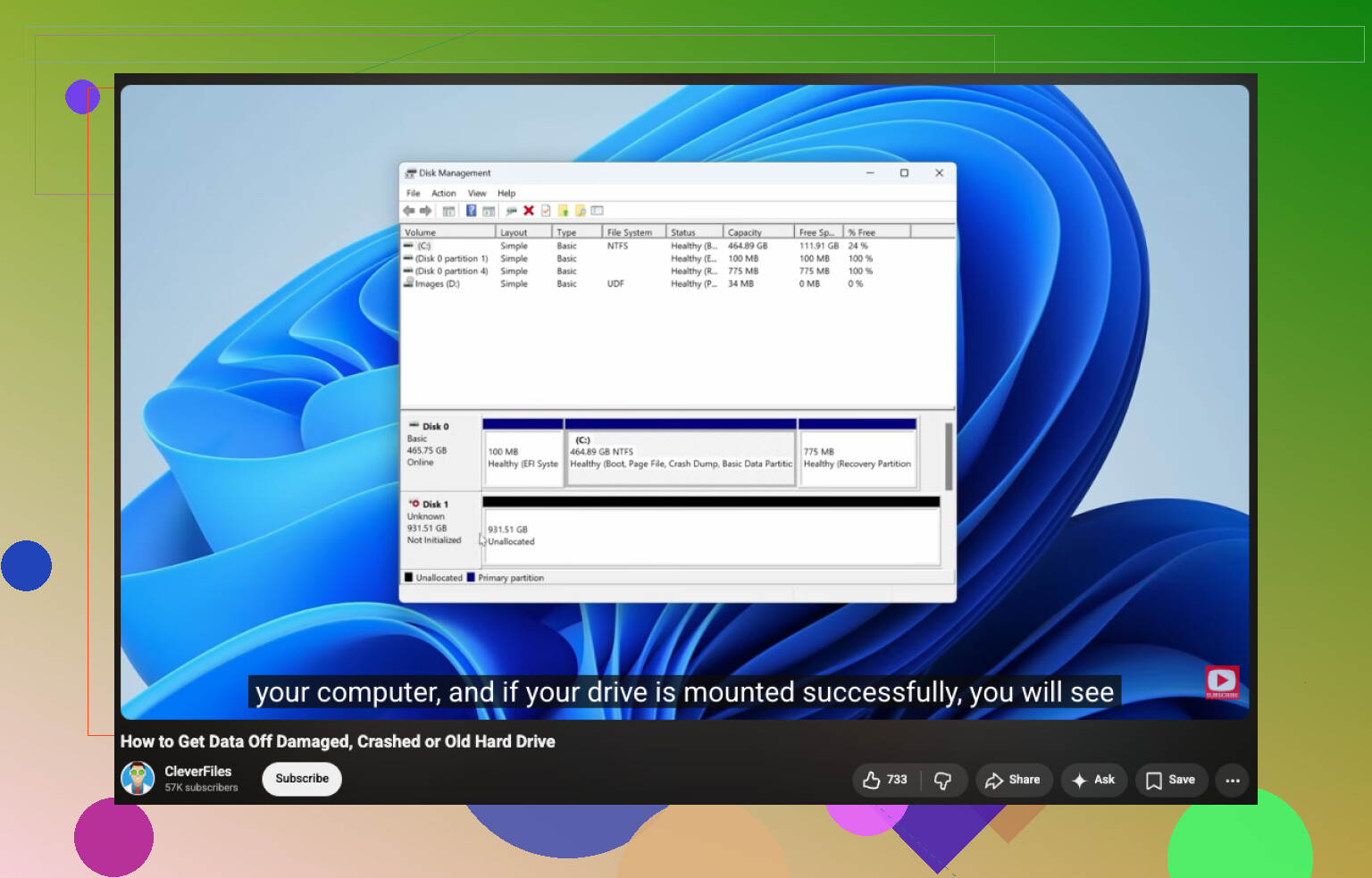
Task: Open the View menu in Disk Management
Action: pos(477,193)
